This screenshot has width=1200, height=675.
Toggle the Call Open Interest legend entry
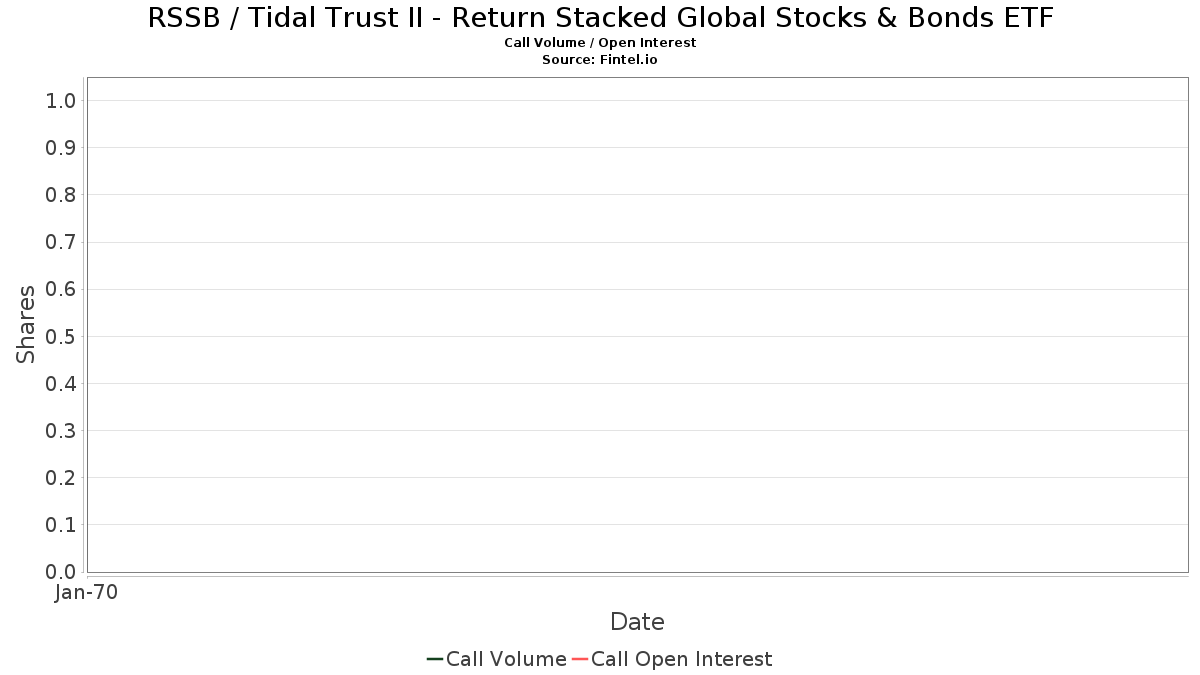pyautogui.click(x=671, y=659)
